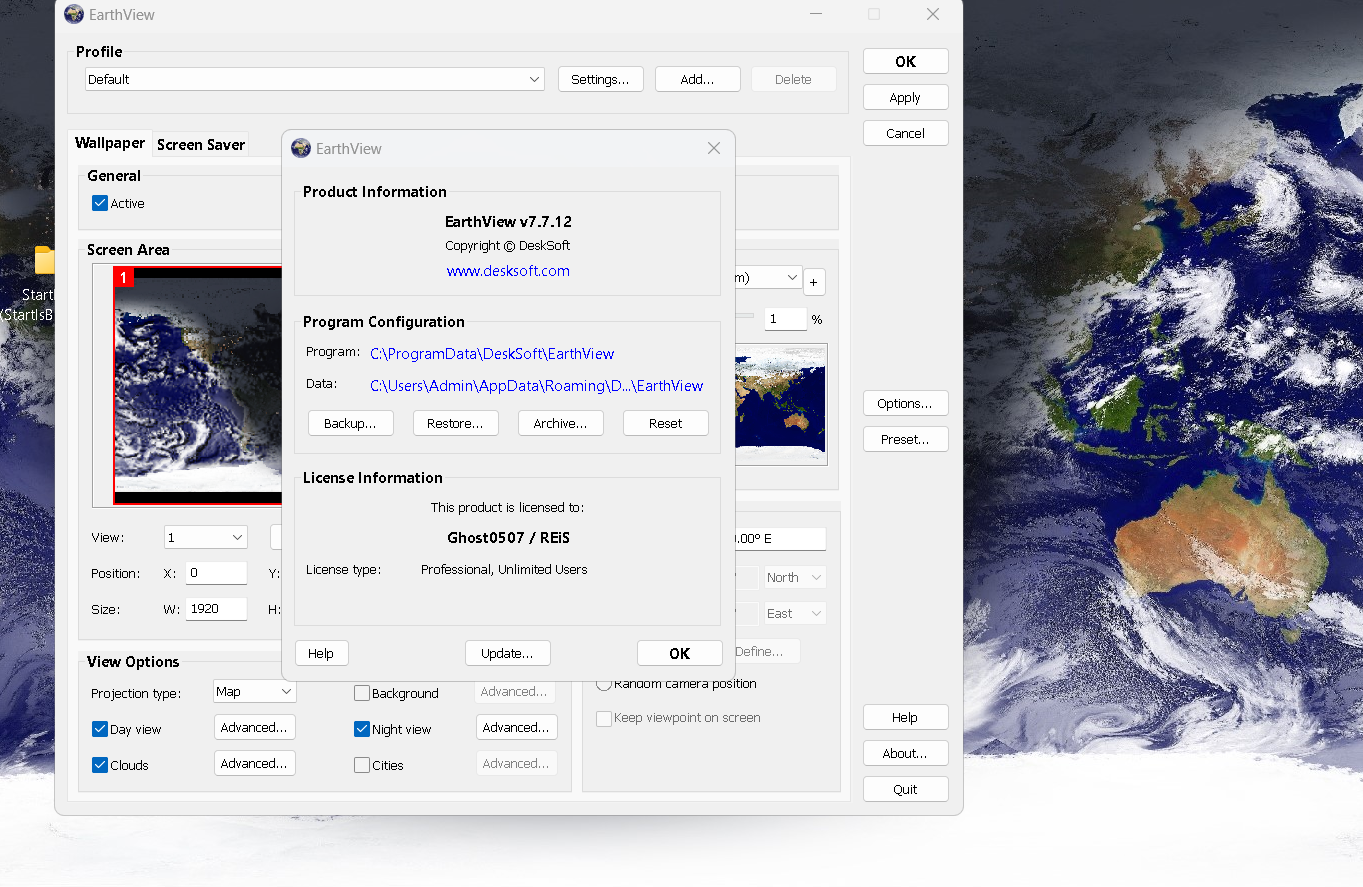Click the About... button
The width and height of the screenshot is (1363, 887).
(905, 753)
